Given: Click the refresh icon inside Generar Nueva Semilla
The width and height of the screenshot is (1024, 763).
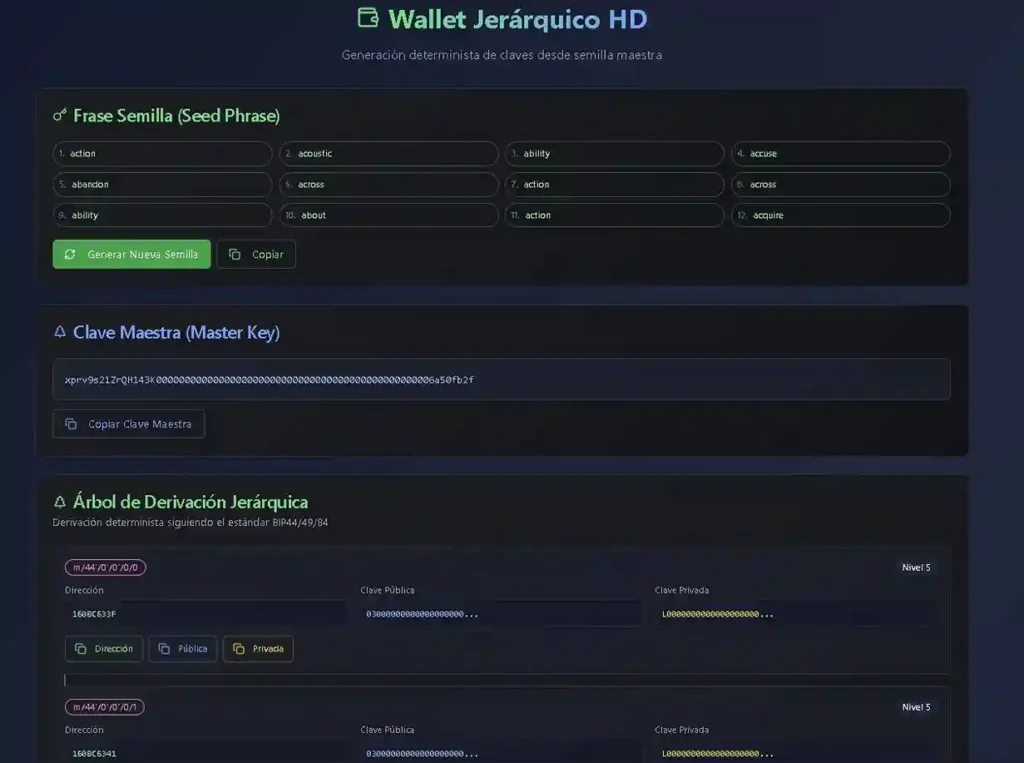Looking at the screenshot, I should point(69,254).
